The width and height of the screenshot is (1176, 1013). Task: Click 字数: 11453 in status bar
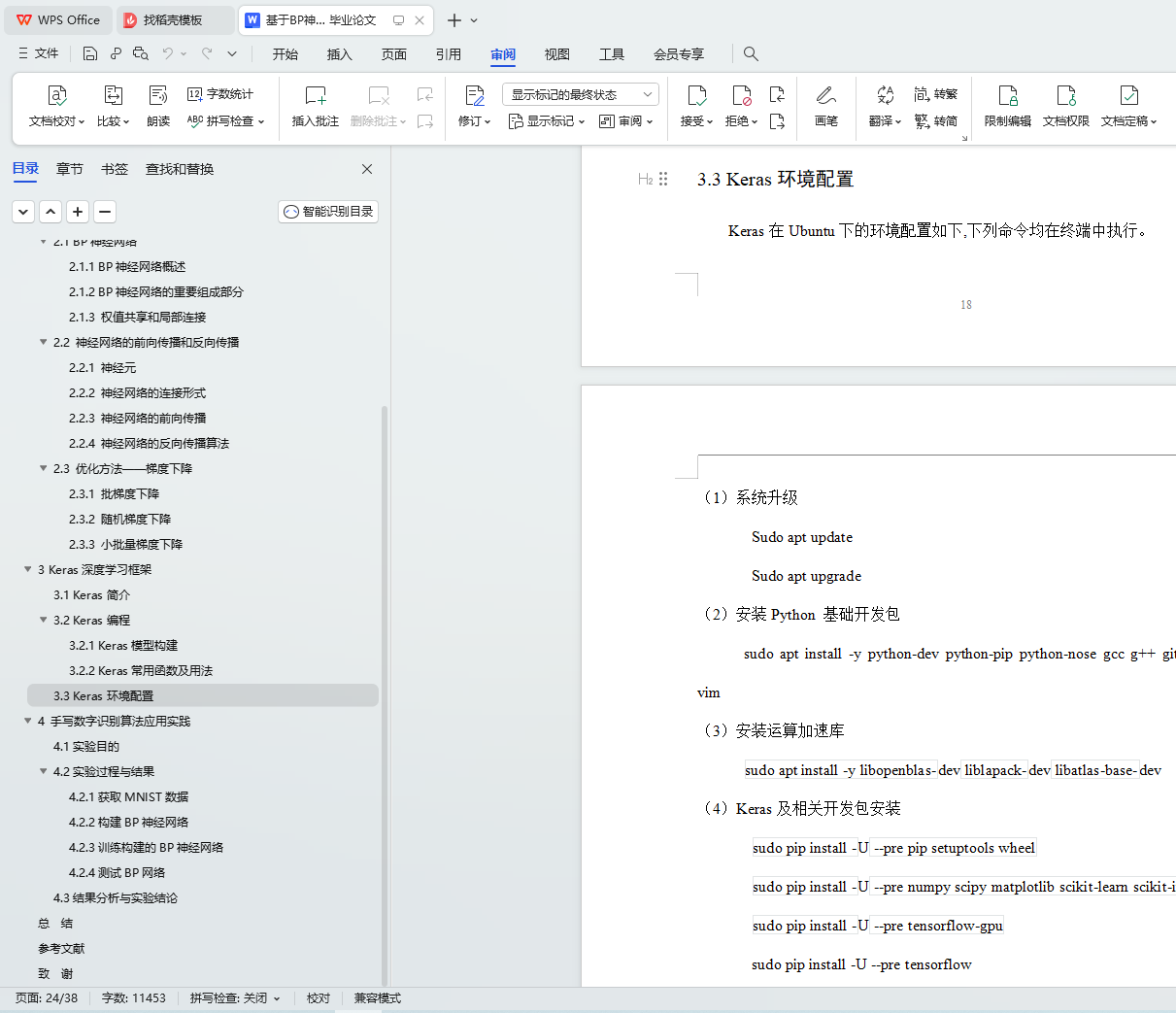click(134, 998)
